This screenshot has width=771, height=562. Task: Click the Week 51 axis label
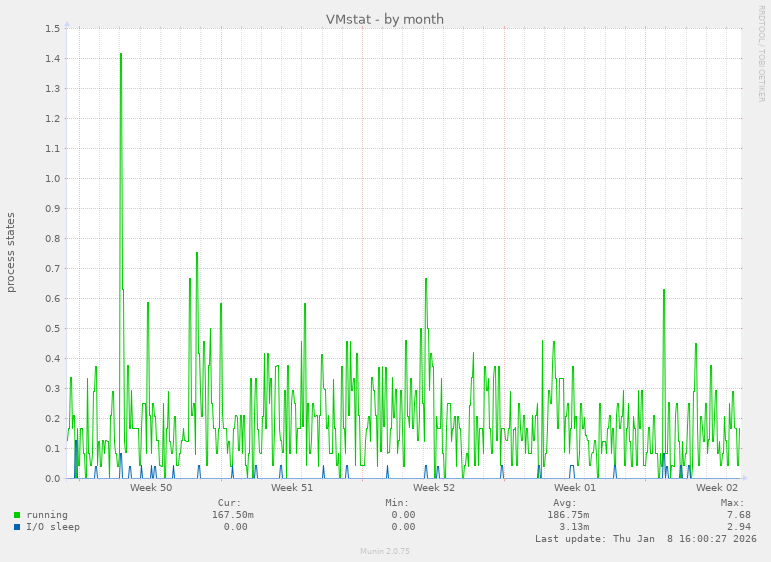click(292, 487)
